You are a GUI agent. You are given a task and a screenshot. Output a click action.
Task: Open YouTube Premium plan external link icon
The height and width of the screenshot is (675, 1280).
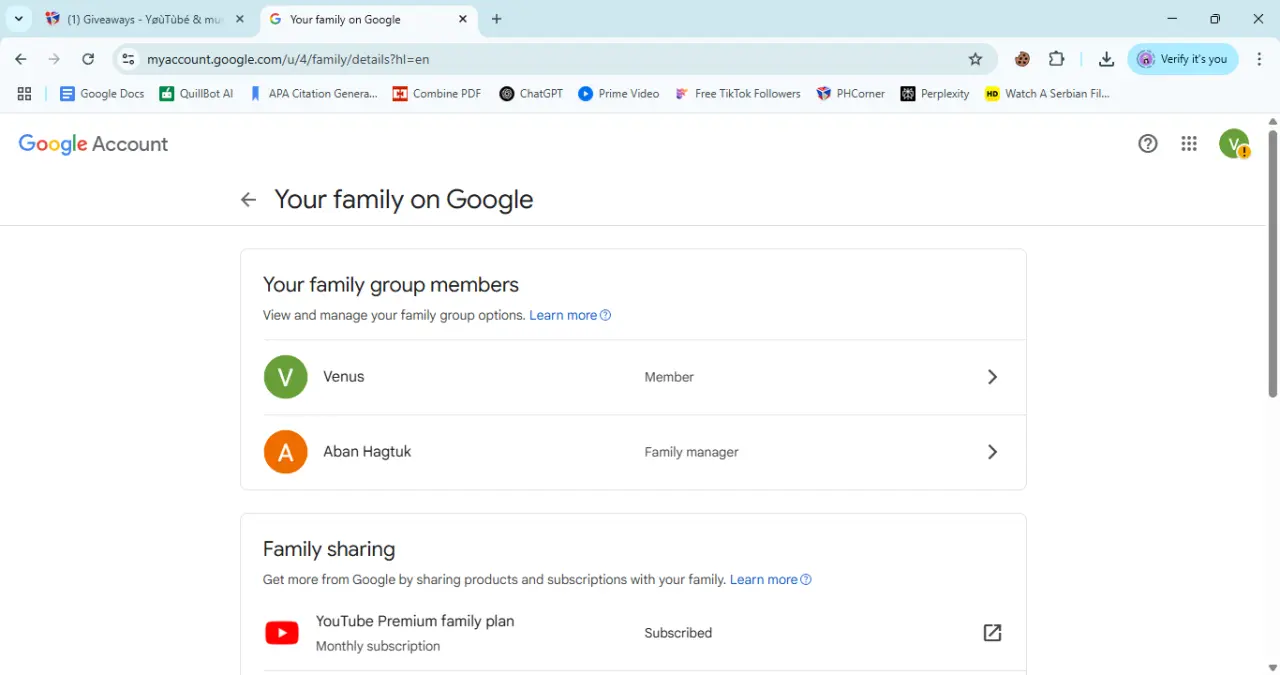pyautogui.click(x=992, y=633)
